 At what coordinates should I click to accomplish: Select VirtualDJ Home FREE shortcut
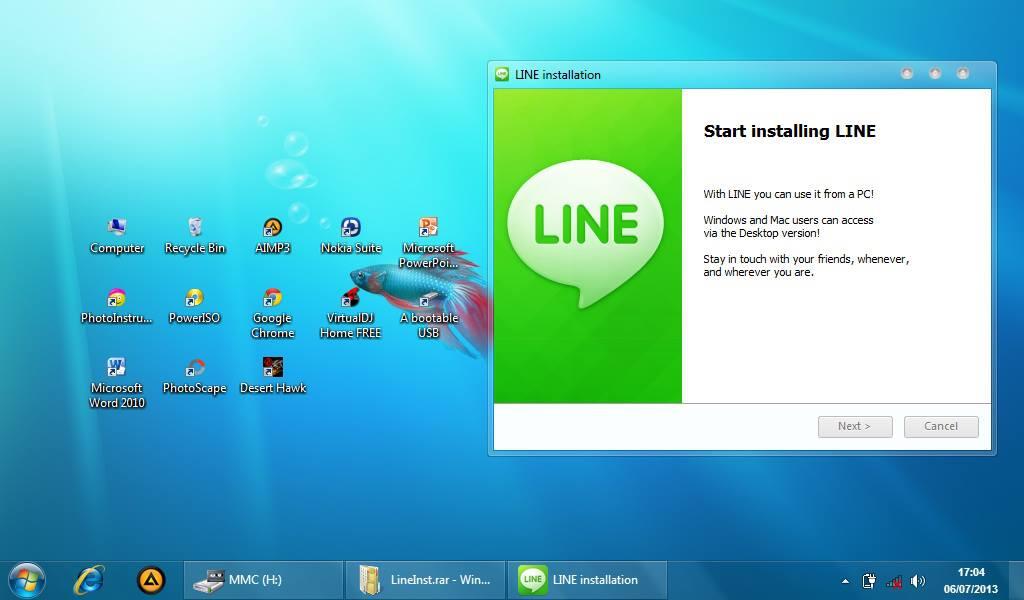350,299
